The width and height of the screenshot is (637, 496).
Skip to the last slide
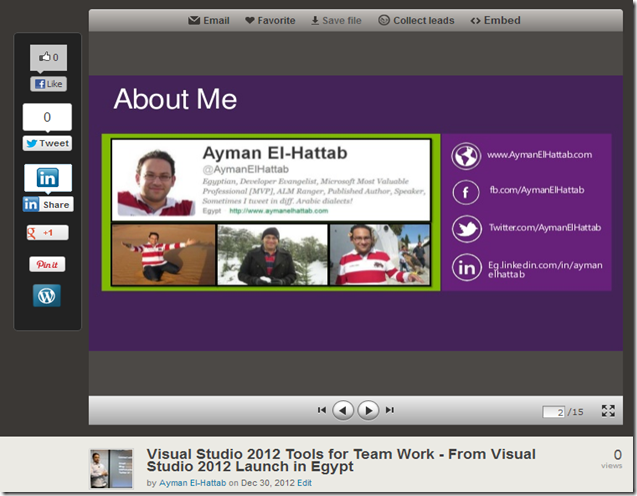pos(390,410)
